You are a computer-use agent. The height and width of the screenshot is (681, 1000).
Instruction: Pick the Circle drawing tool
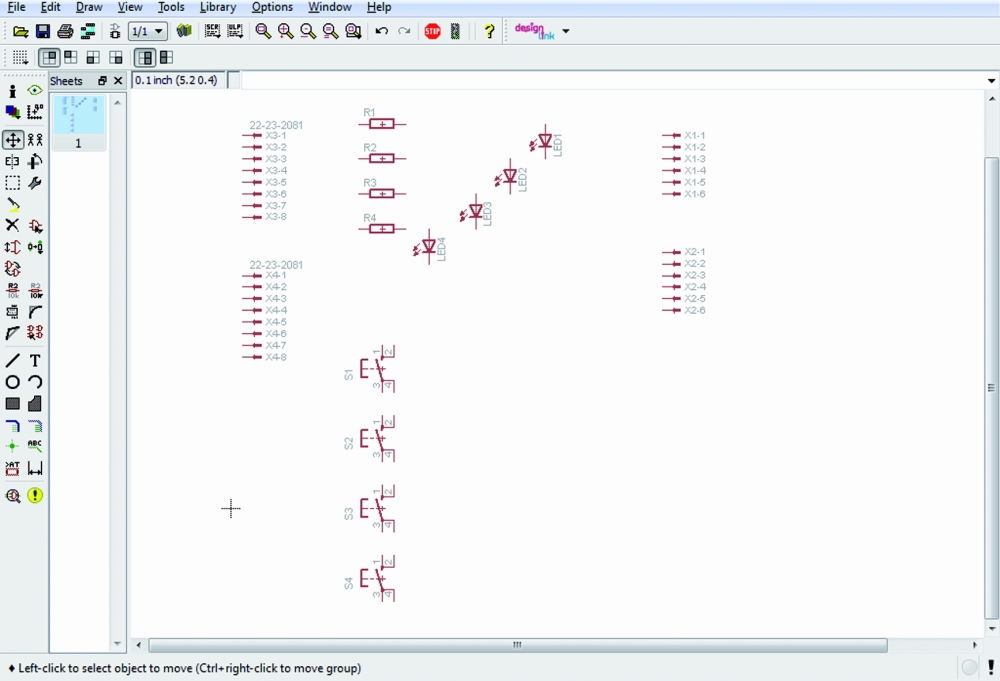click(13, 382)
